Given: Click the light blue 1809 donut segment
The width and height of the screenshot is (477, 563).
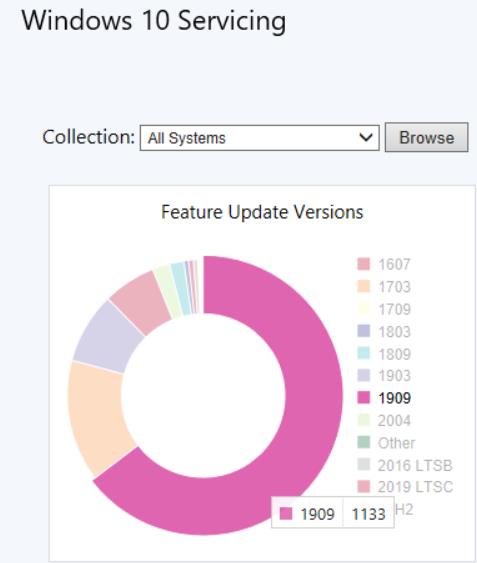Looking at the screenshot, I should tap(181, 289).
